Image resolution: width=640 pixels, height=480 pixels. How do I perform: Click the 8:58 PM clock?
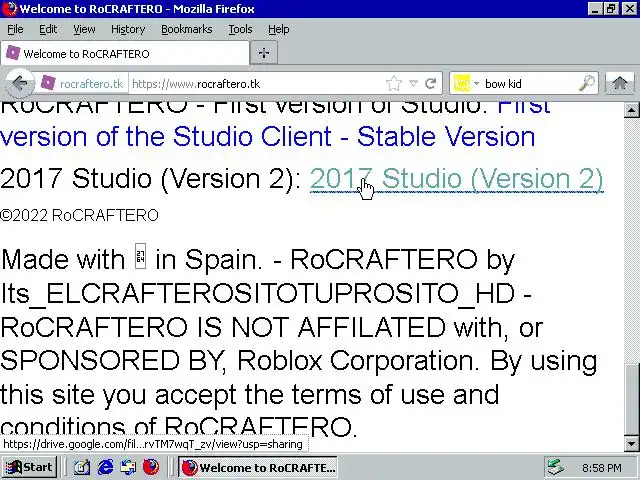pos(602,467)
